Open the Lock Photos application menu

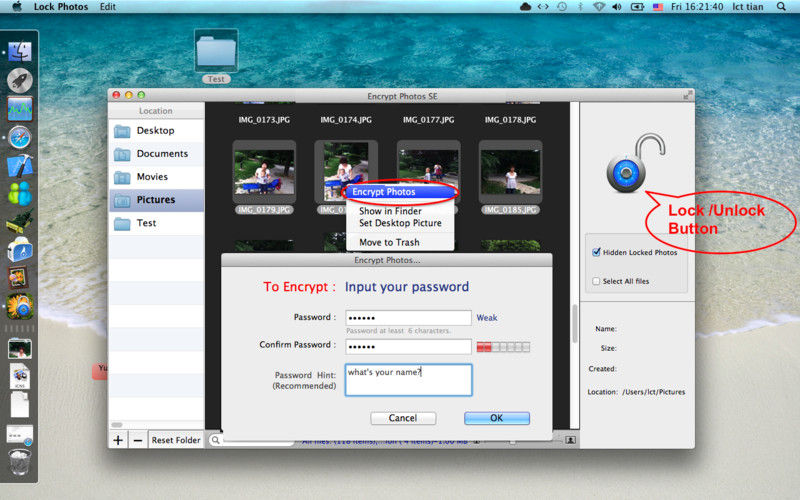pyautogui.click(x=61, y=7)
